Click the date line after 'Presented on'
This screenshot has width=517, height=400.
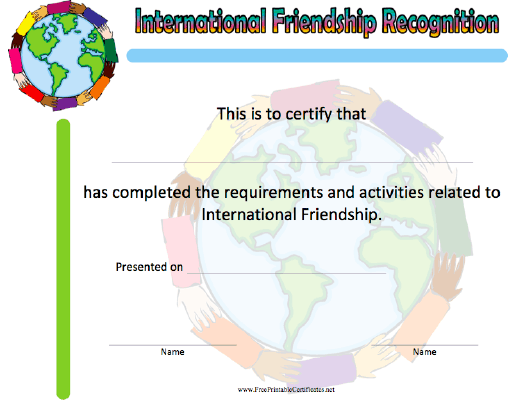pyautogui.click(x=286, y=273)
